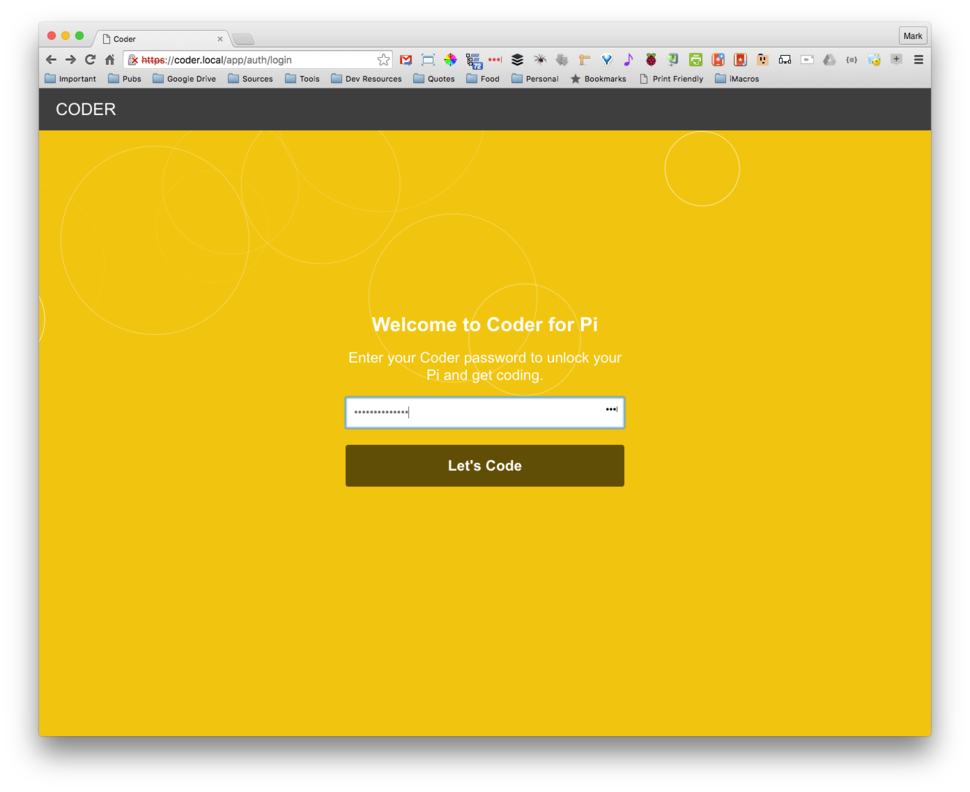Click the CODER logo in the header
The height and width of the screenshot is (792, 970).
pyautogui.click(x=86, y=110)
